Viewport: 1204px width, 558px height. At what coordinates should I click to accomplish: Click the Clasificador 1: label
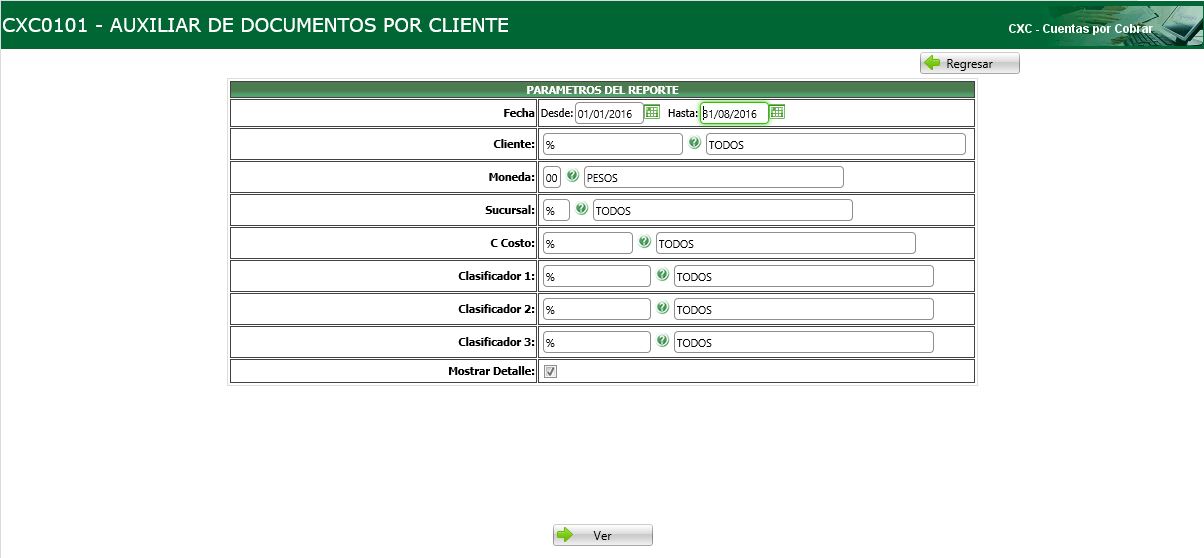[497, 276]
